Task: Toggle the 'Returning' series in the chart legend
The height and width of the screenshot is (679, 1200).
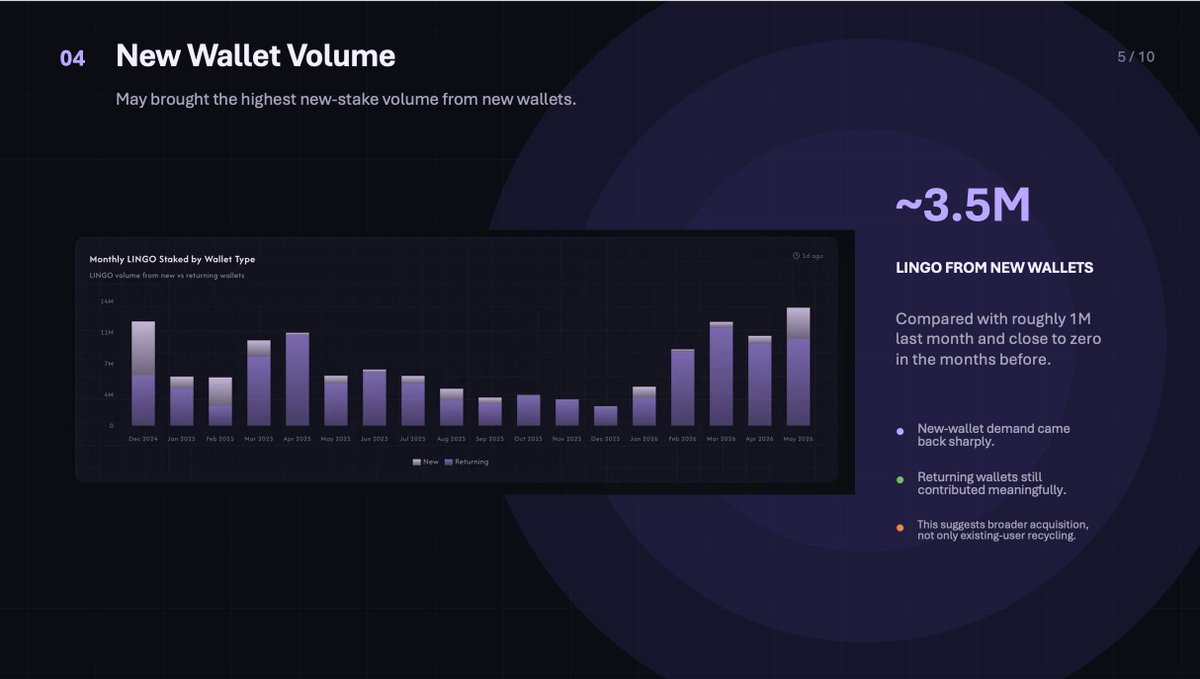Action: pyautogui.click(x=466, y=462)
